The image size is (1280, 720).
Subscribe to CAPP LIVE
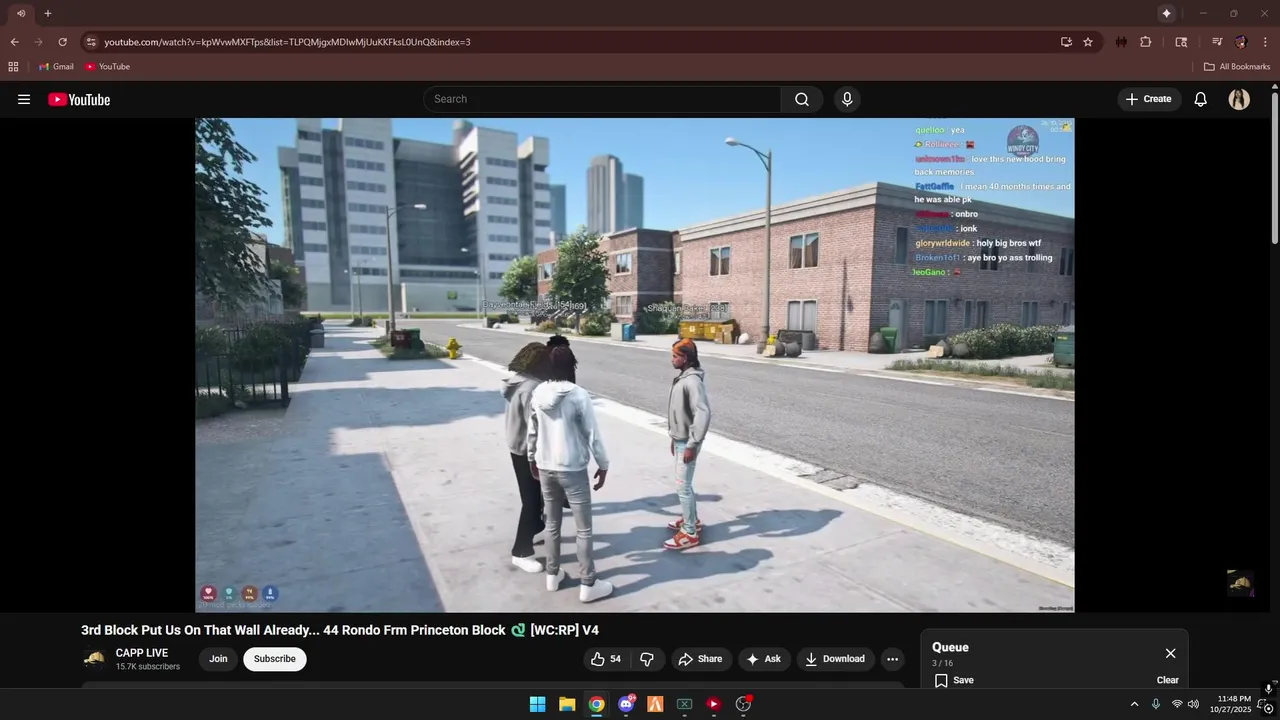tap(275, 659)
